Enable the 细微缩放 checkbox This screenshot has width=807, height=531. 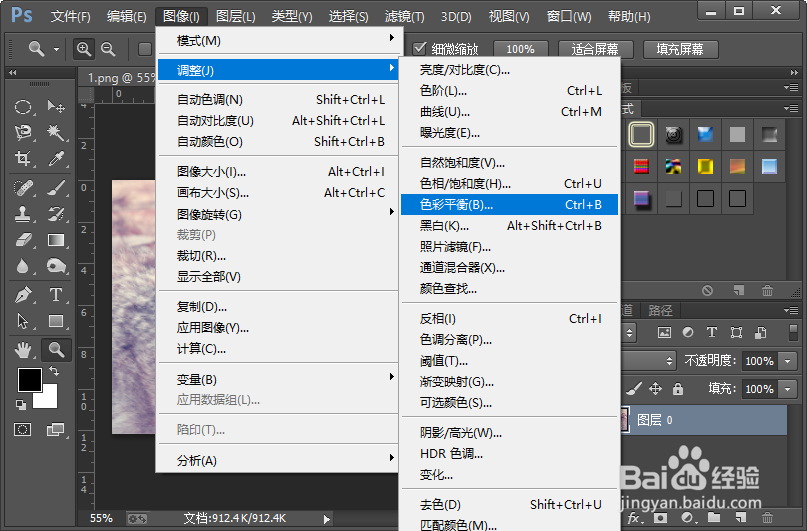pyautogui.click(x=419, y=49)
